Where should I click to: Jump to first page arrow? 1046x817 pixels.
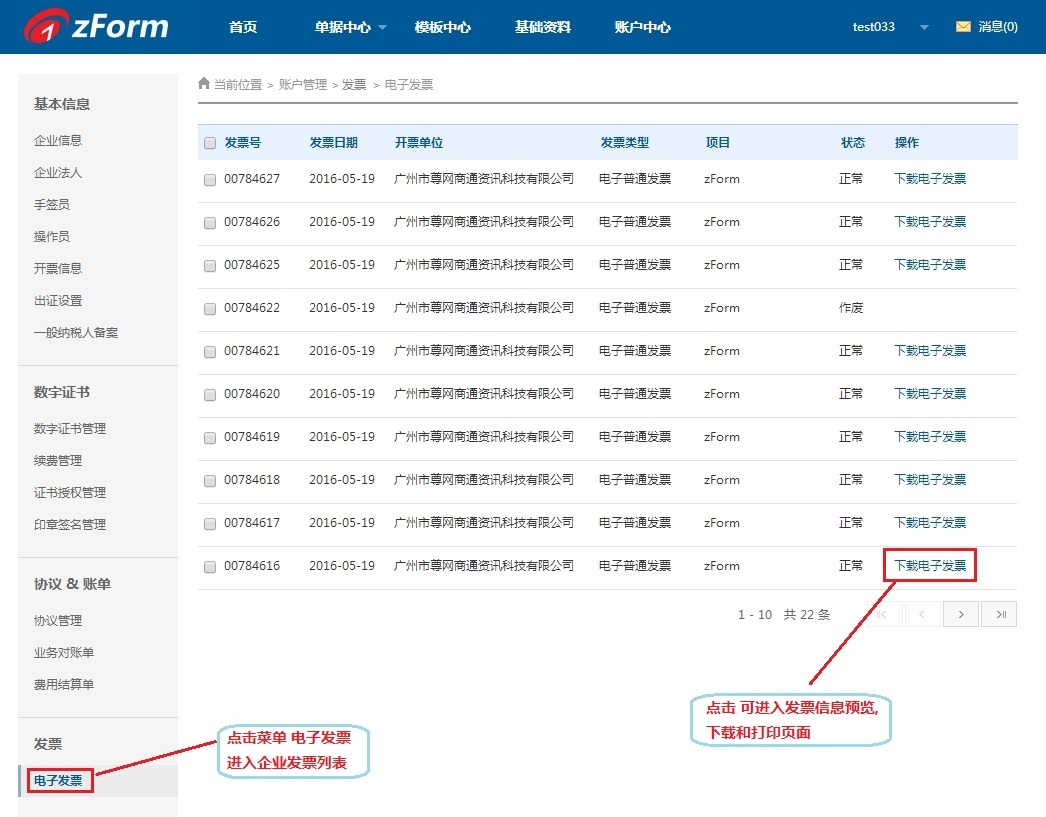883,614
